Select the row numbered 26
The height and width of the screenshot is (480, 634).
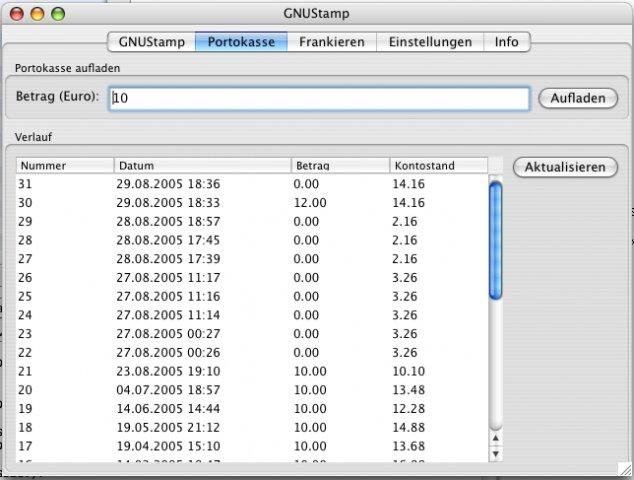point(252,278)
